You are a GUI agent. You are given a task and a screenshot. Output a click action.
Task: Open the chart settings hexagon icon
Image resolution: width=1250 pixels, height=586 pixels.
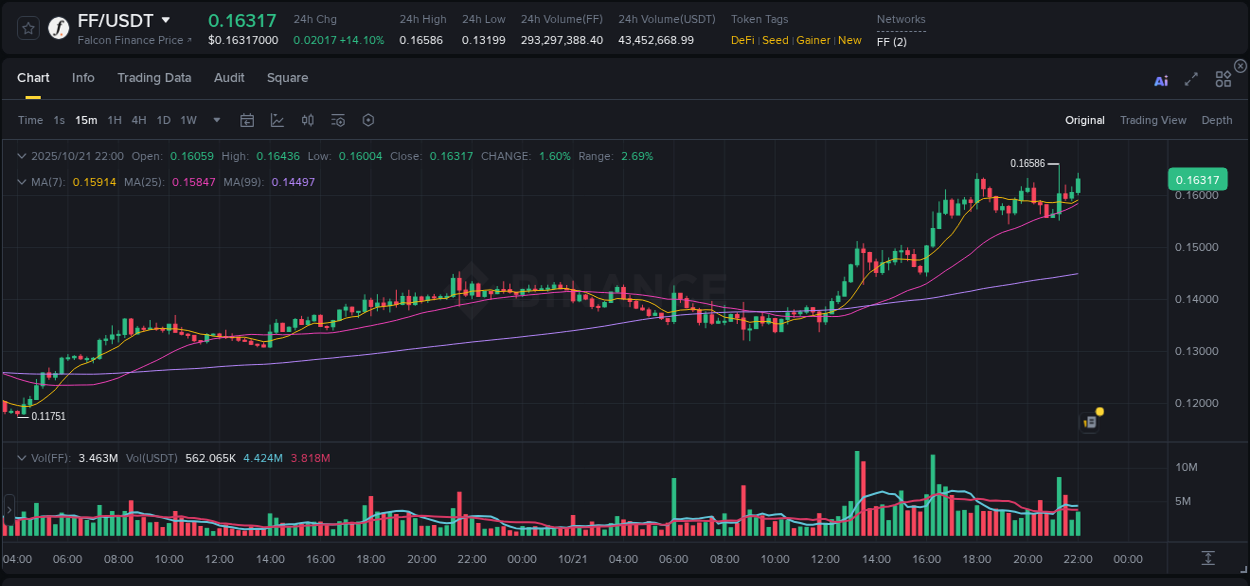368,120
